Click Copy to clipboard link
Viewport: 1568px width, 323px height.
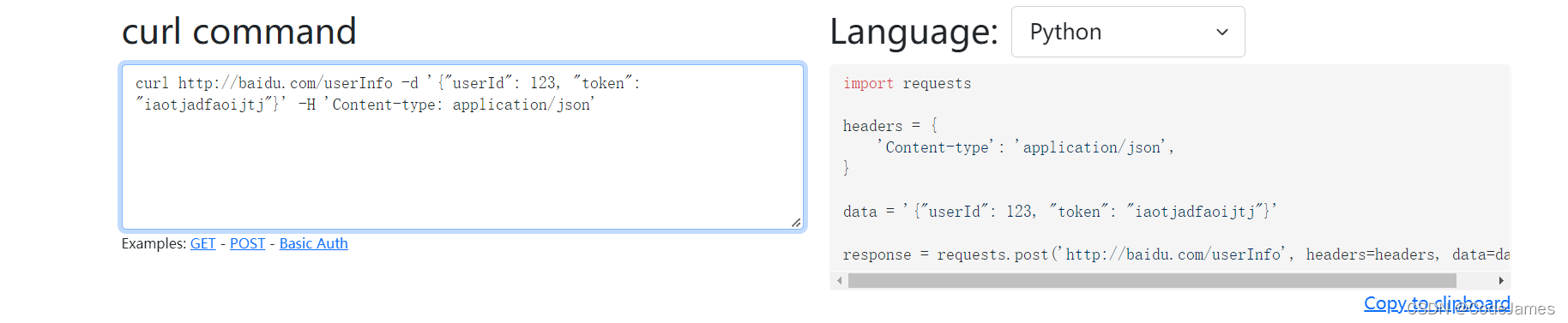(1437, 303)
